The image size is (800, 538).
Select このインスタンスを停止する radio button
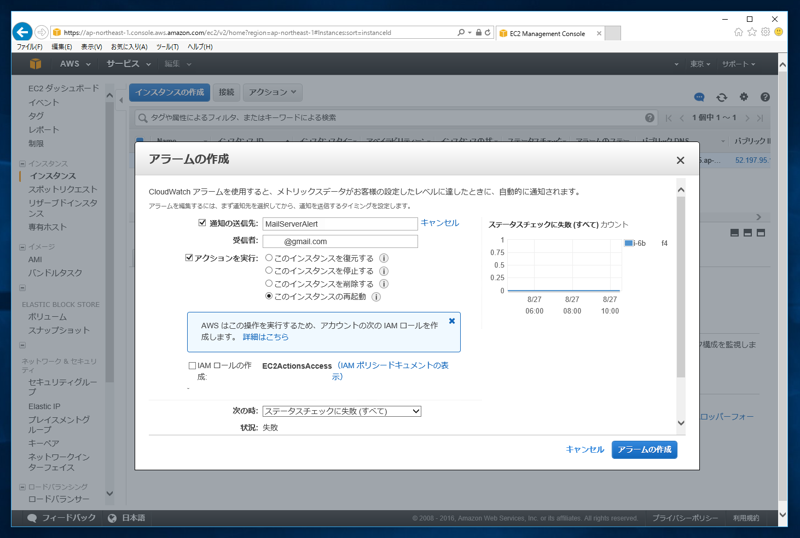(269, 271)
